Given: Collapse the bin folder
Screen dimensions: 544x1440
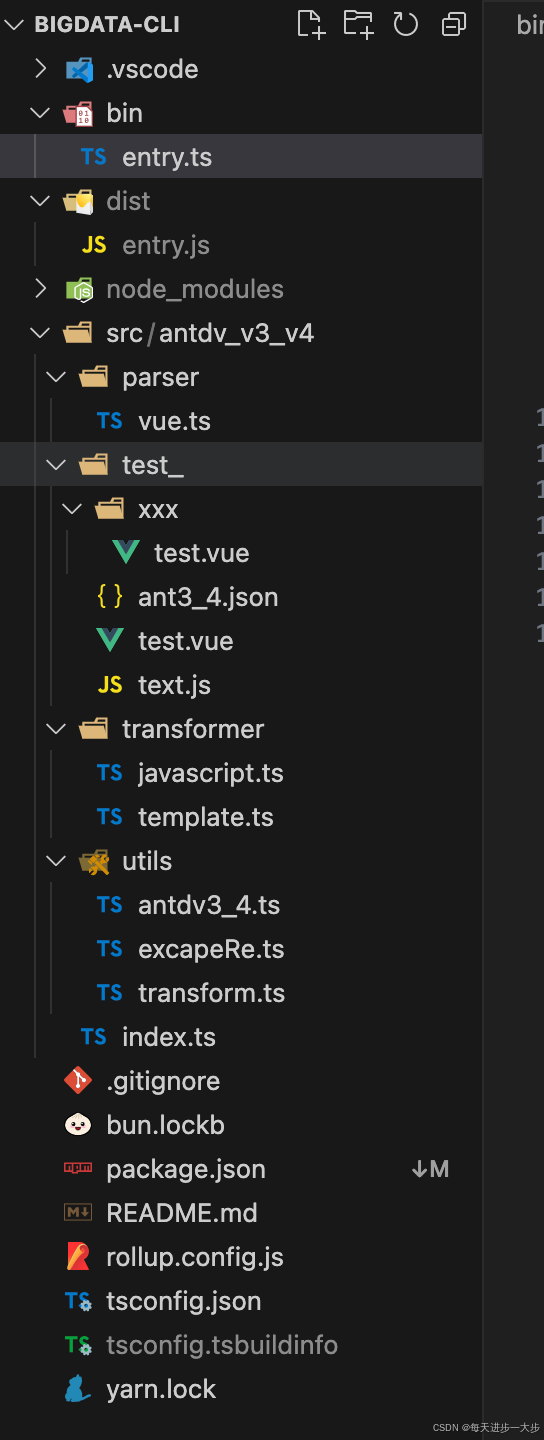Looking at the screenshot, I should 40,112.
